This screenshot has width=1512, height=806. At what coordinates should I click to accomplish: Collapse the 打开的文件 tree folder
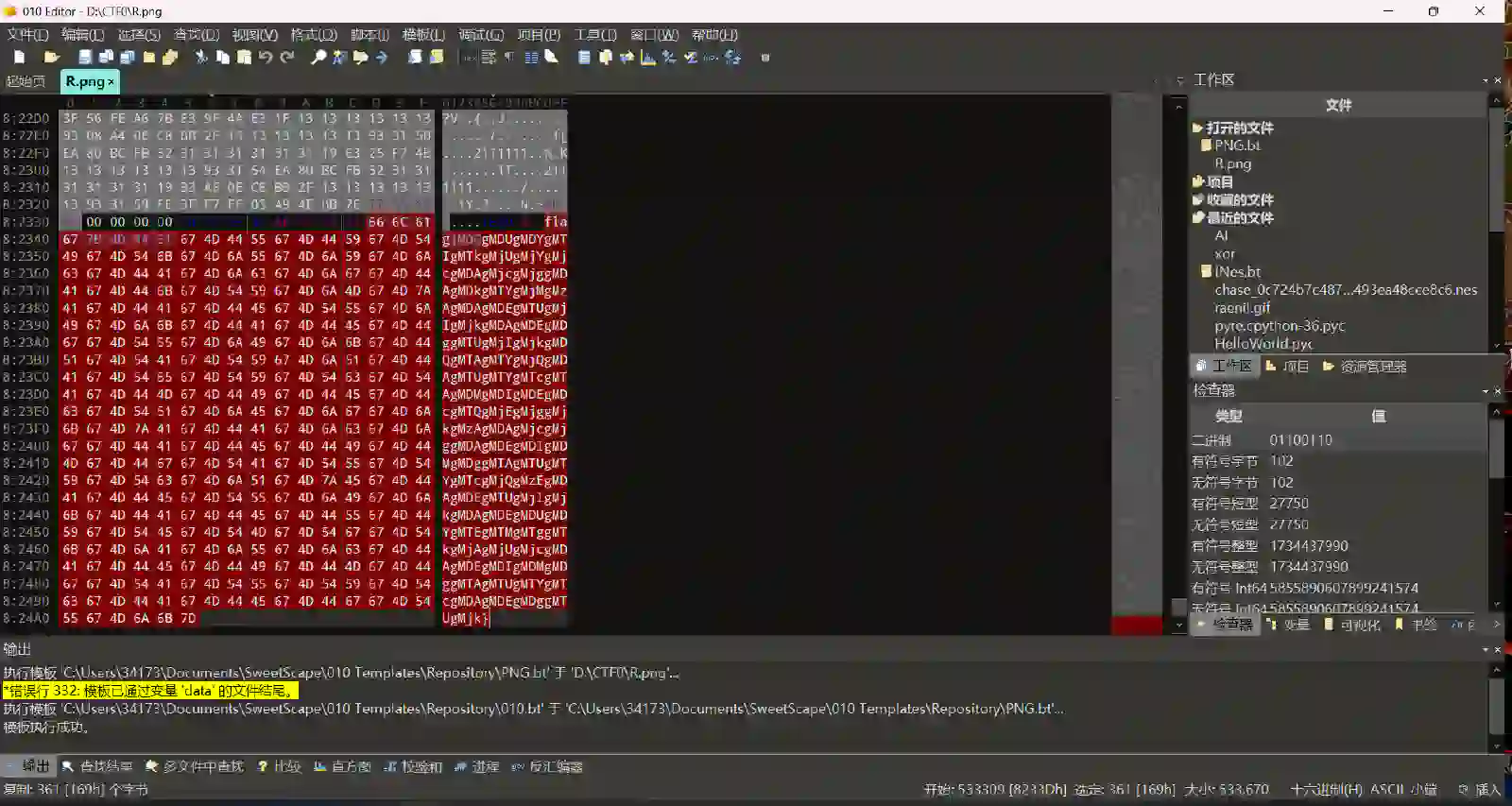[1197, 128]
